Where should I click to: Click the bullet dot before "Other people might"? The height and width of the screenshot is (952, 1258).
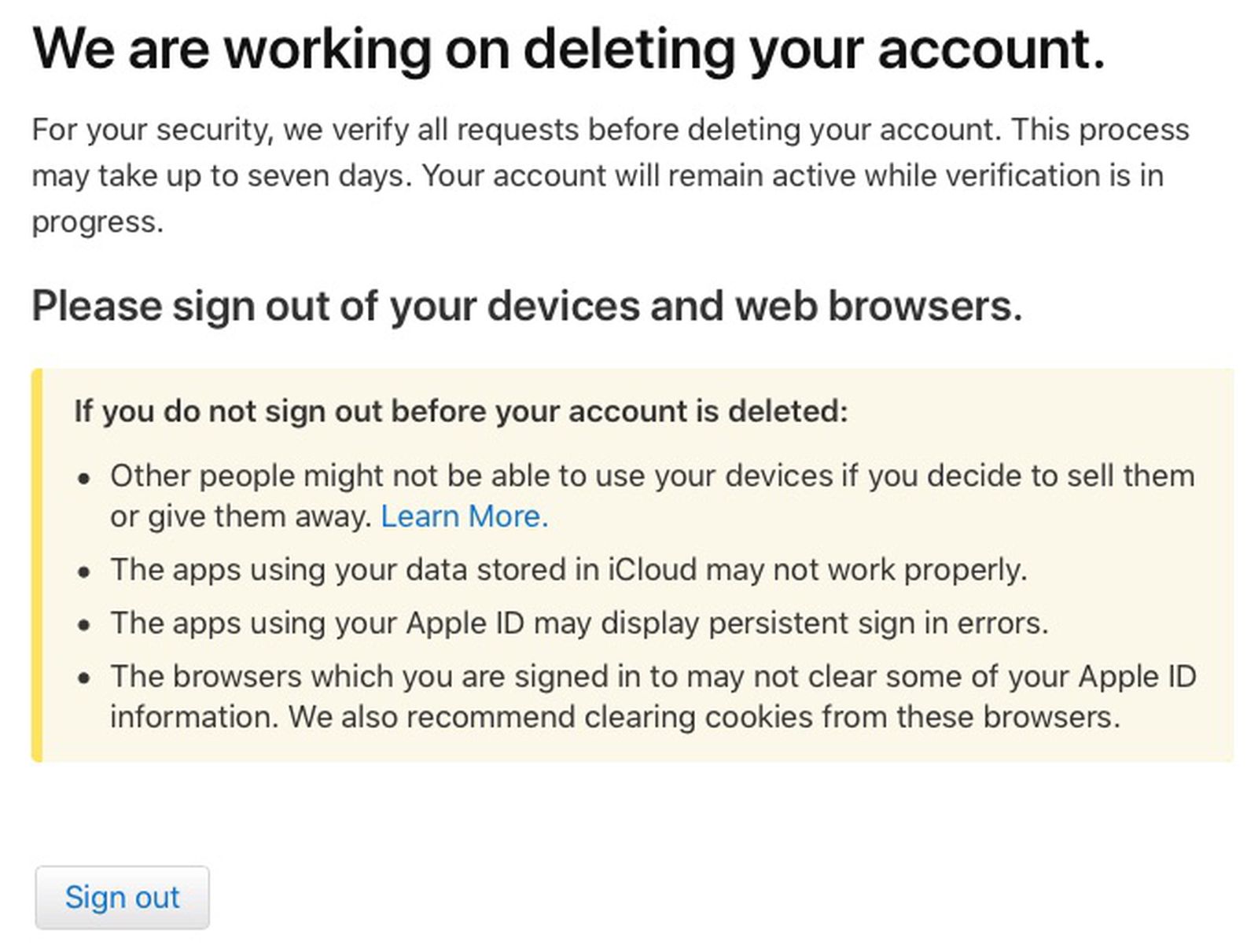pos(84,478)
